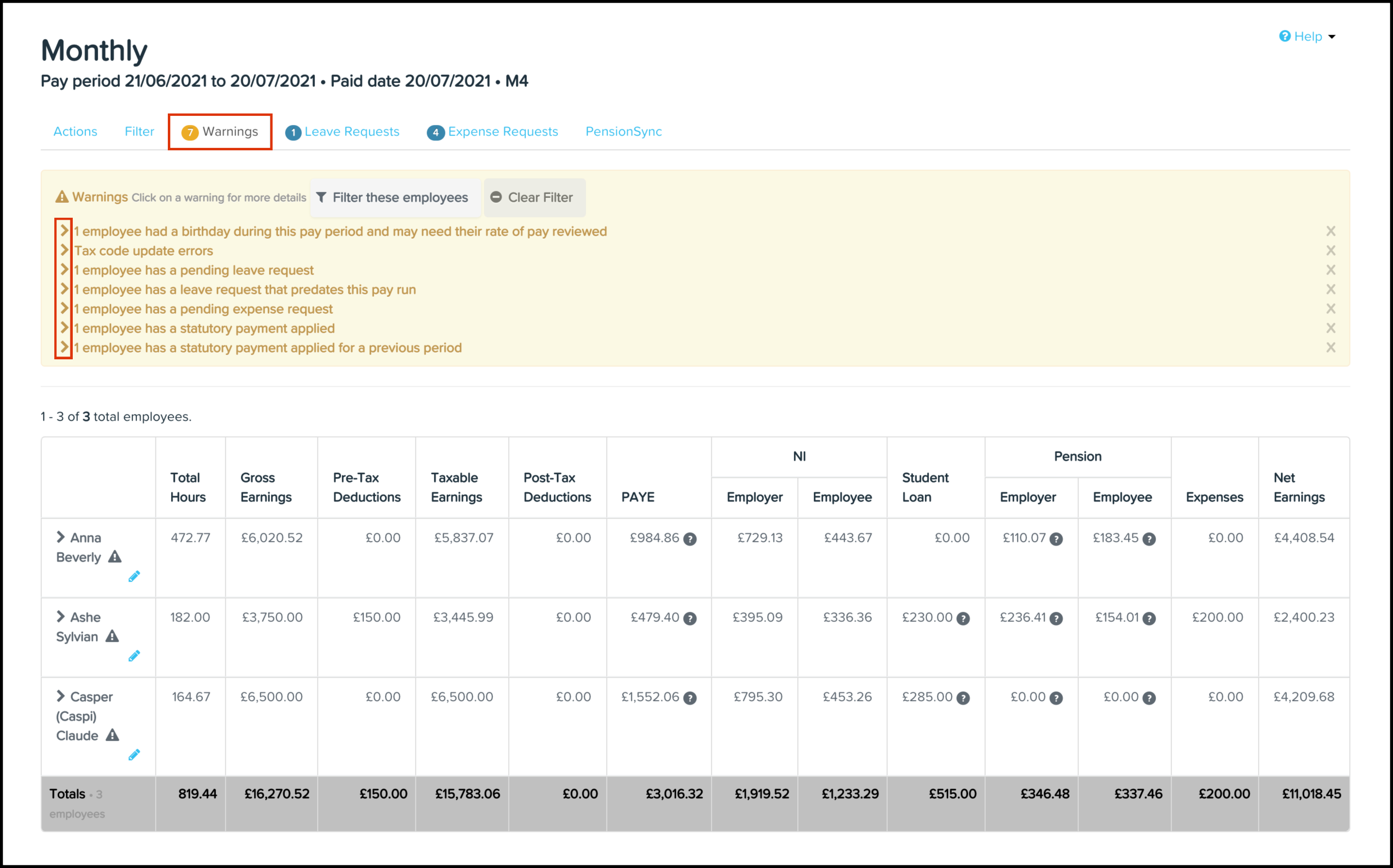Expand the Casper (Caspi) Claude employee row
This screenshot has width=1393, height=868.
[60, 696]
